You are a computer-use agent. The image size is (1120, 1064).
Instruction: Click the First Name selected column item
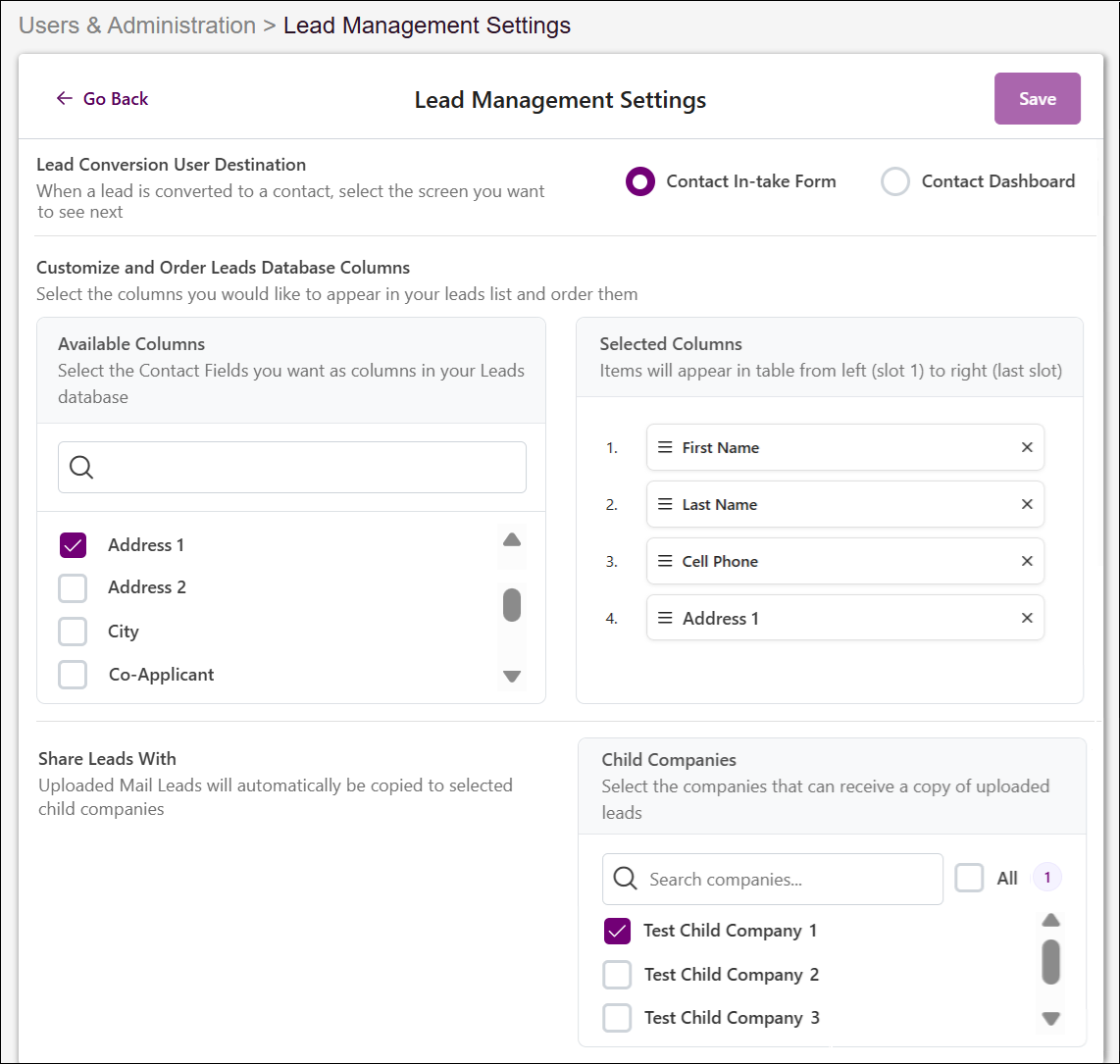click(x=845, y=447)
